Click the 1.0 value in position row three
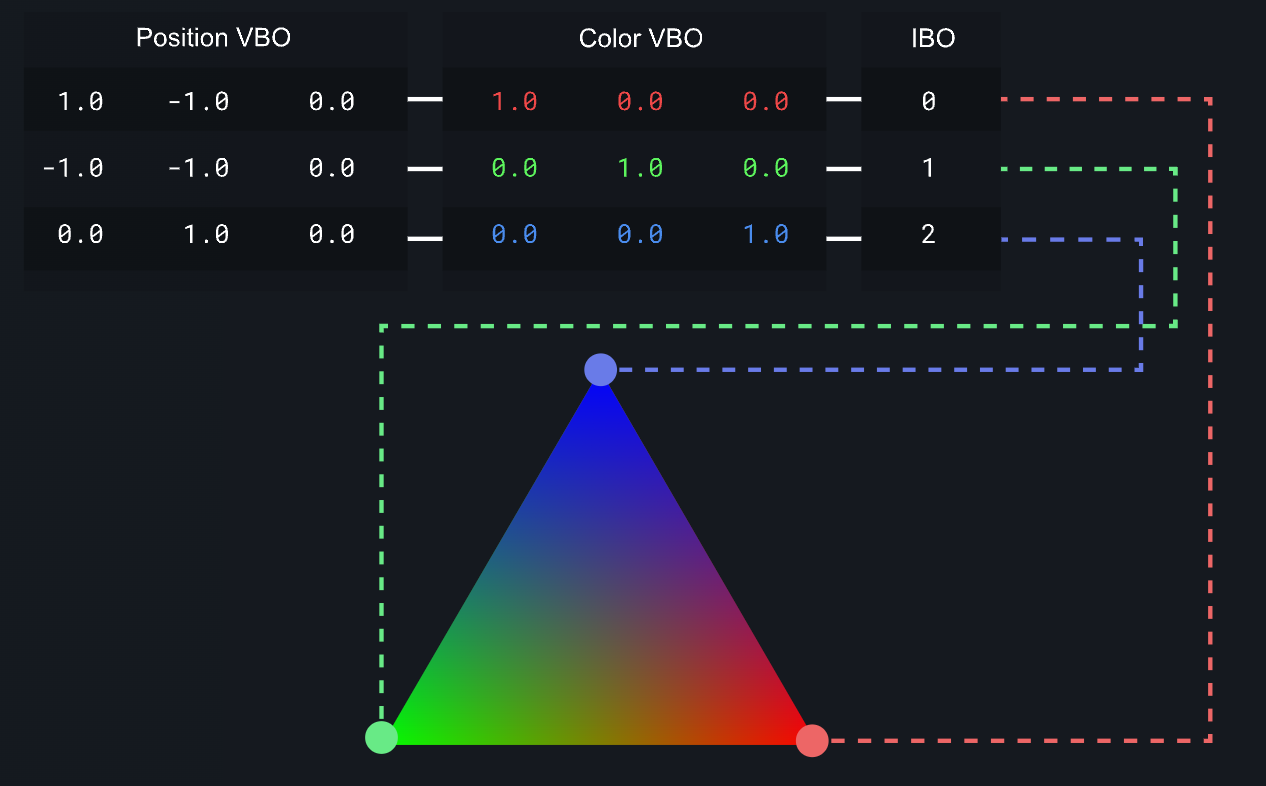 [x=206, y=234]
